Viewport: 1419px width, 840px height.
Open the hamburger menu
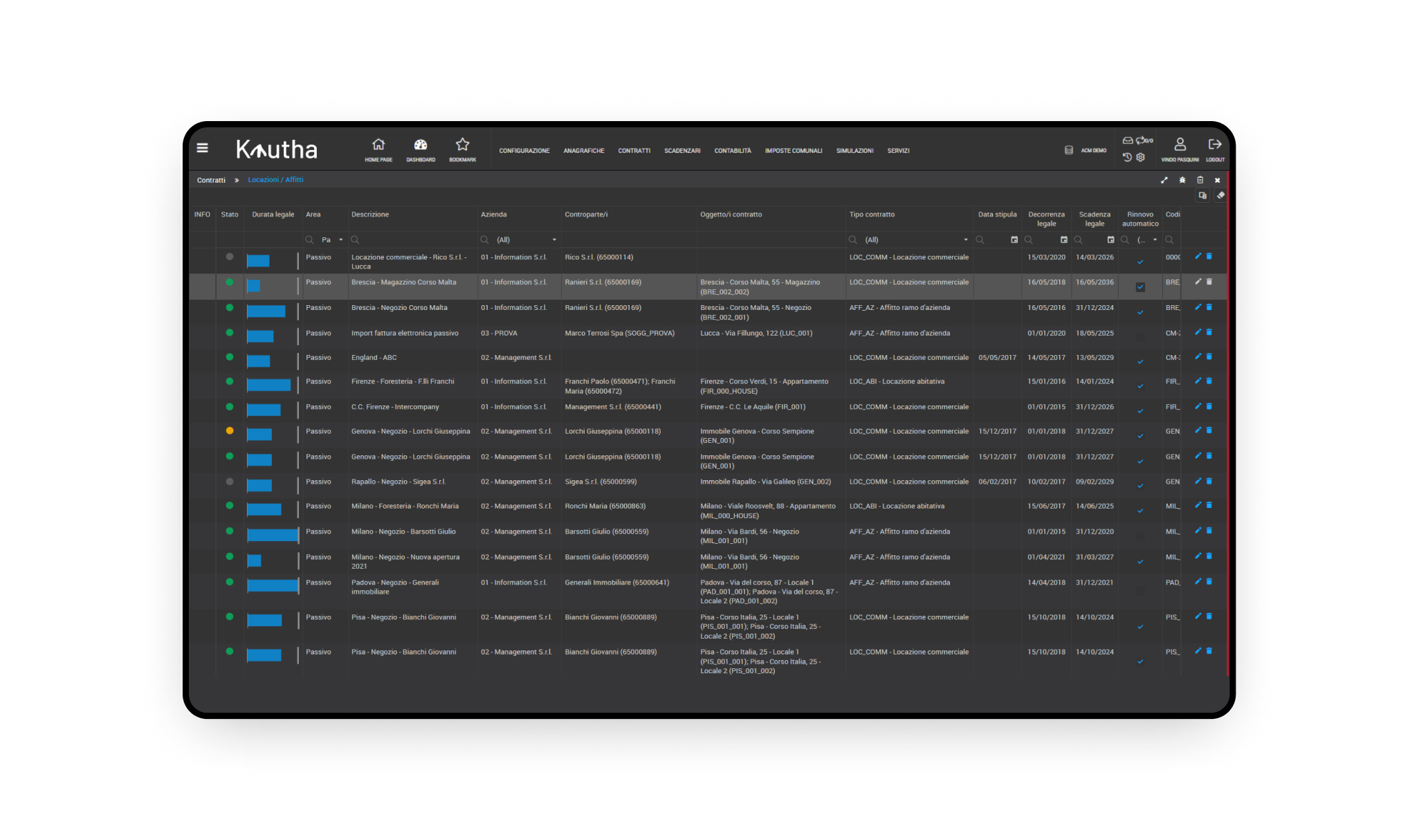pyautogui.click(x=202, y=147)
